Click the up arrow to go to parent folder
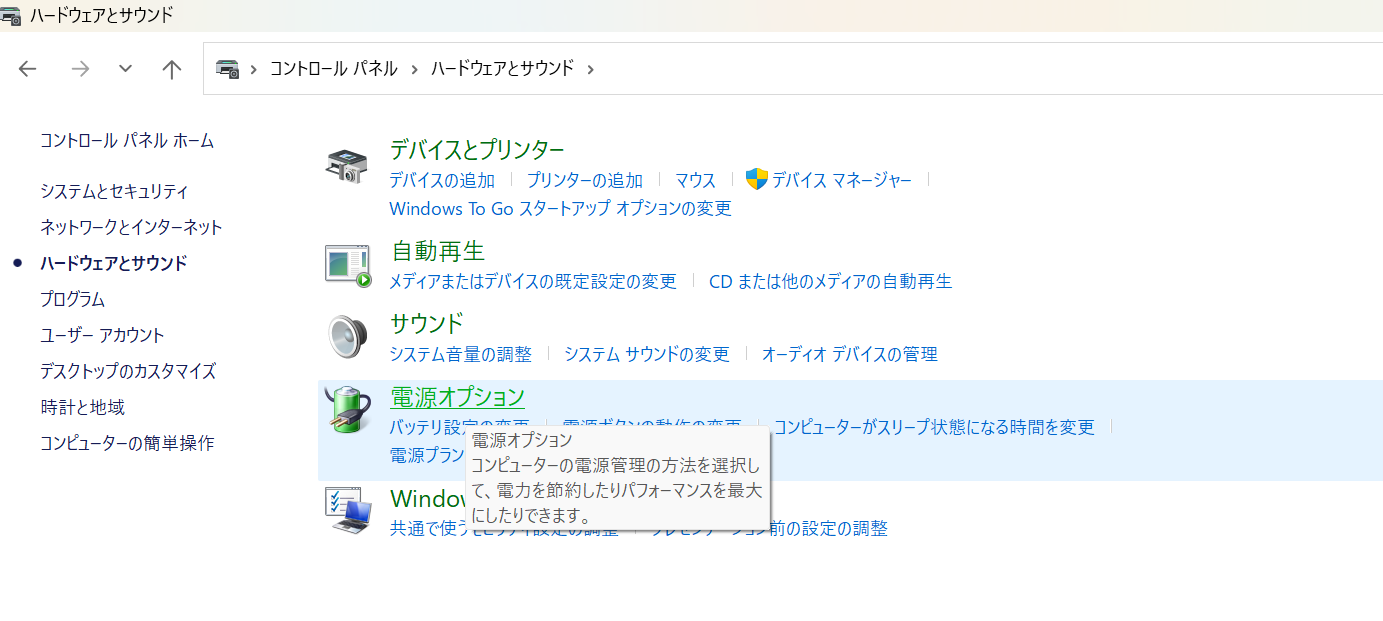The width and height of the screenshot is (1383, 621). pyautogui.click(x=172, y=69)
